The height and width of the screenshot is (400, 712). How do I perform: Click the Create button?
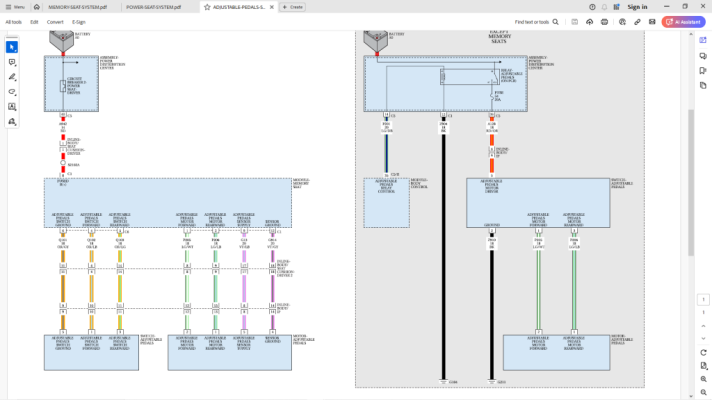click(292, 7)
